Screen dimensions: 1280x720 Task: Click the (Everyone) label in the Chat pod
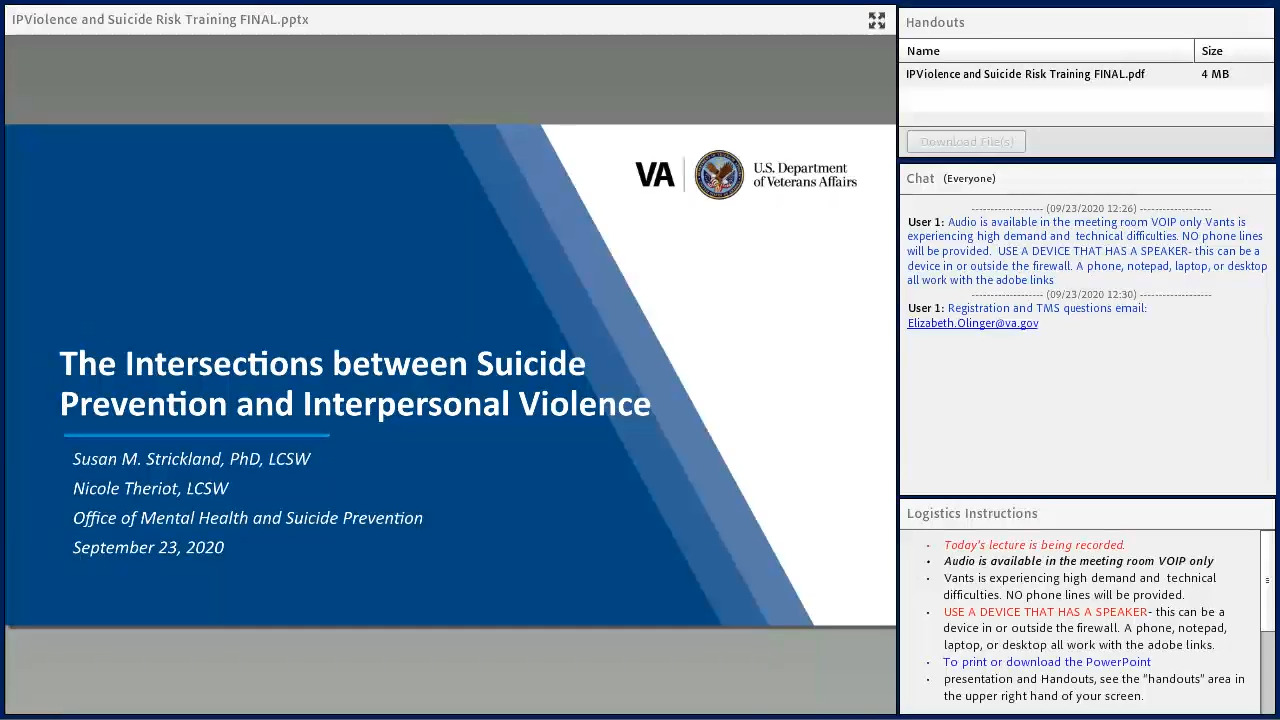pos(969,179)
